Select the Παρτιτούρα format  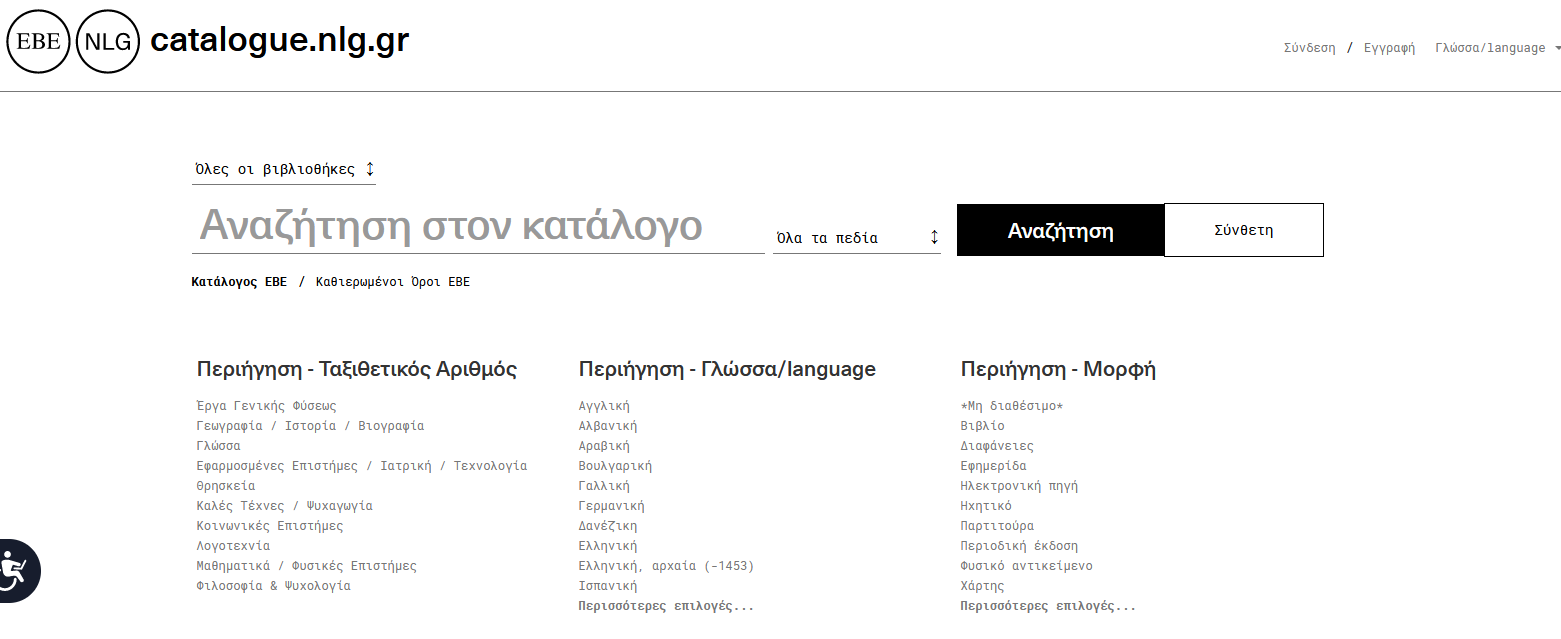[997, 526]
